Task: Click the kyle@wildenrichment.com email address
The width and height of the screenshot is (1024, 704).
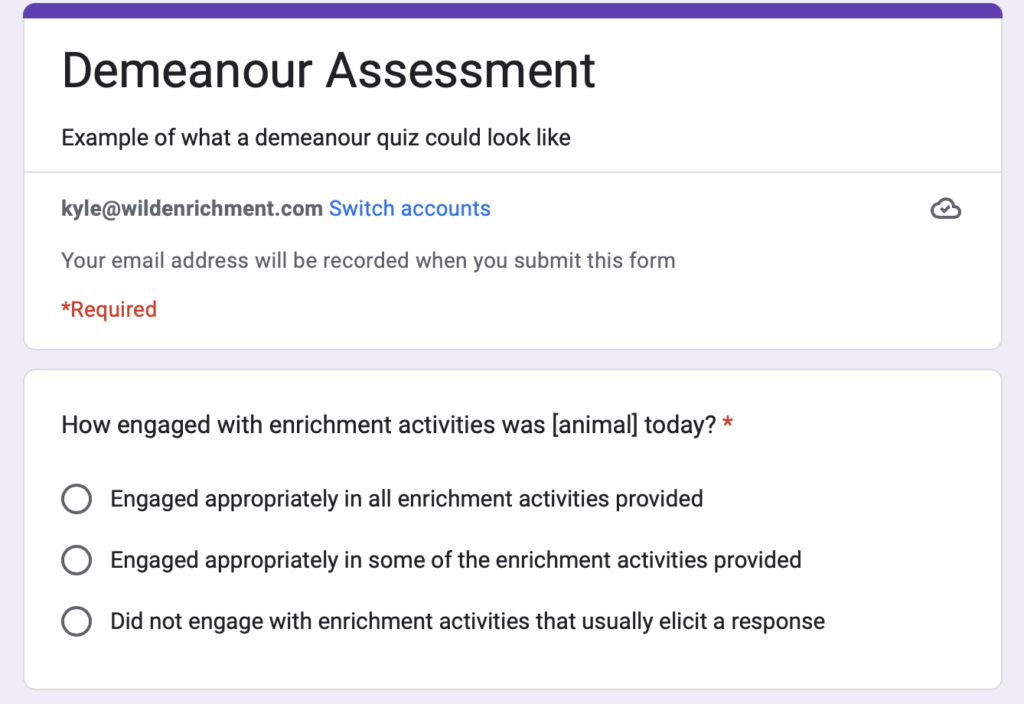Action: click(x=192, y=208)
